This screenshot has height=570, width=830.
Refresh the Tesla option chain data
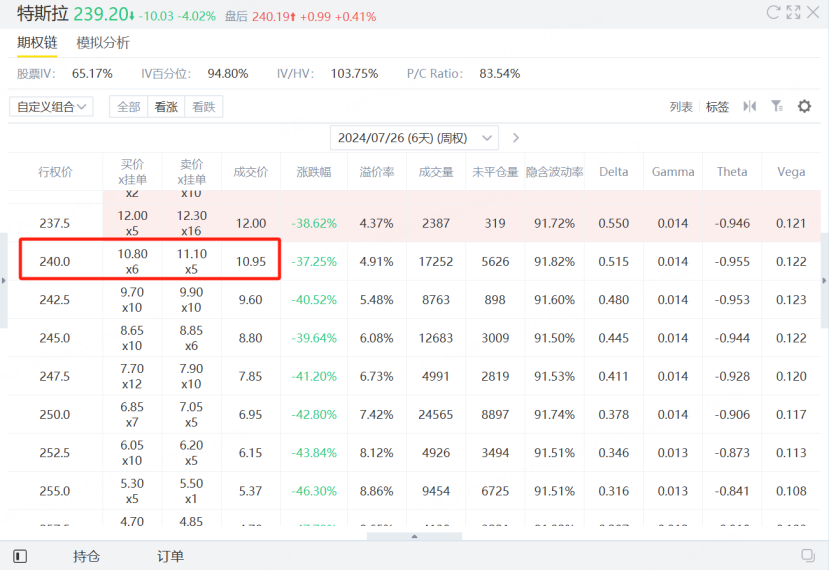coord(773,12)
